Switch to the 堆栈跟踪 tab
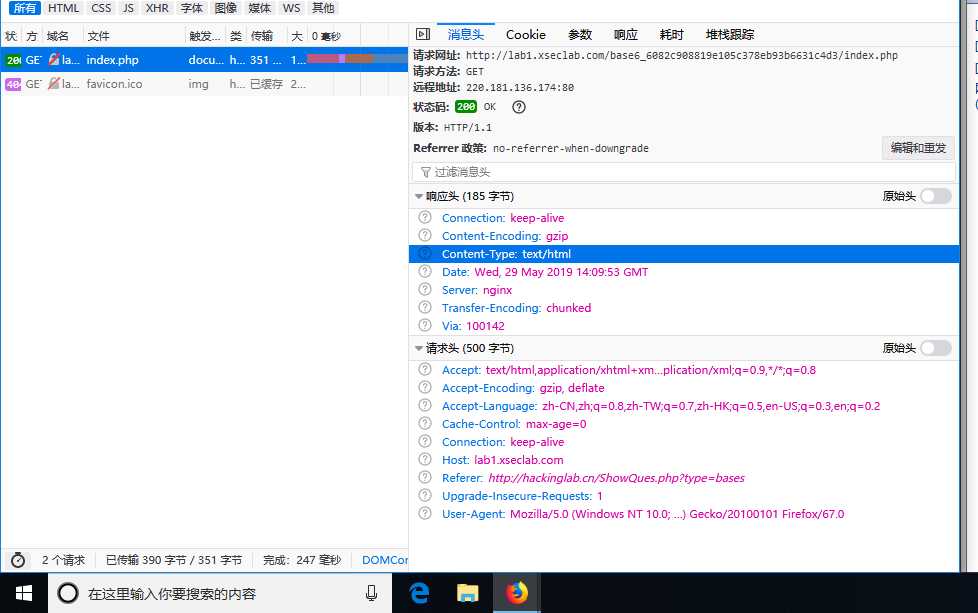 [730, 34]
